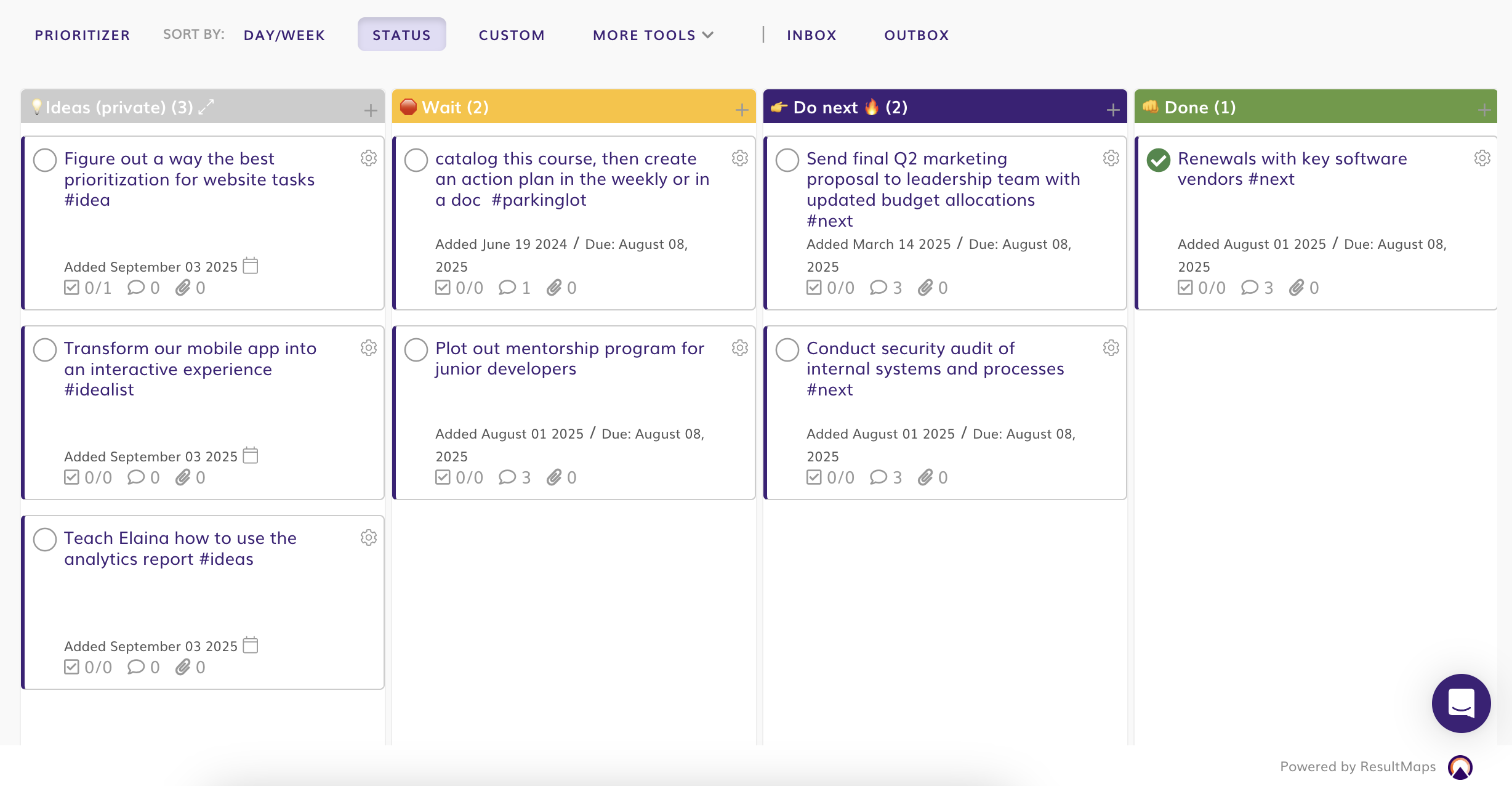Expand the Ideas (private) column arrow

coord(206,107)
